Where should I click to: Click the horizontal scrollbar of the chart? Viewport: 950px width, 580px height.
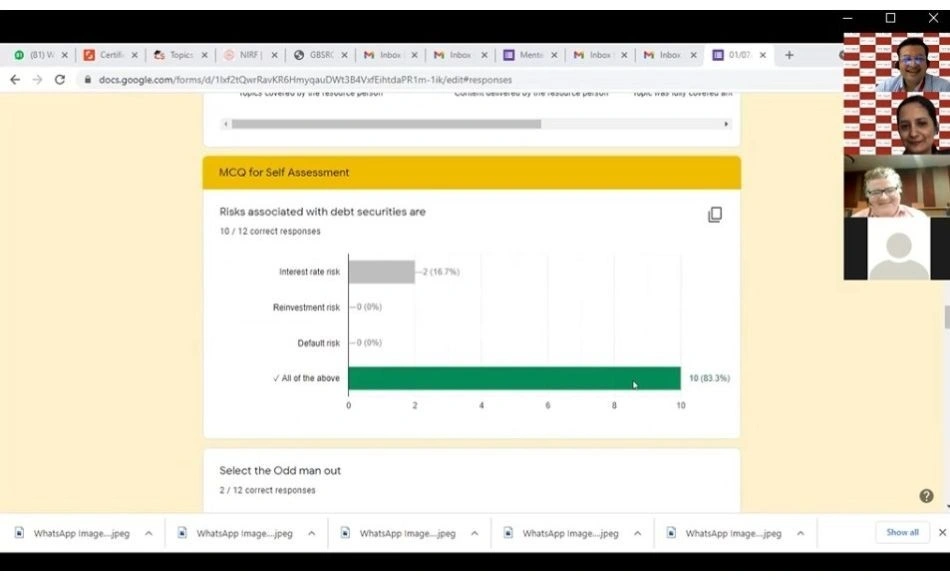pyautogui.click(x=386, y=124)
